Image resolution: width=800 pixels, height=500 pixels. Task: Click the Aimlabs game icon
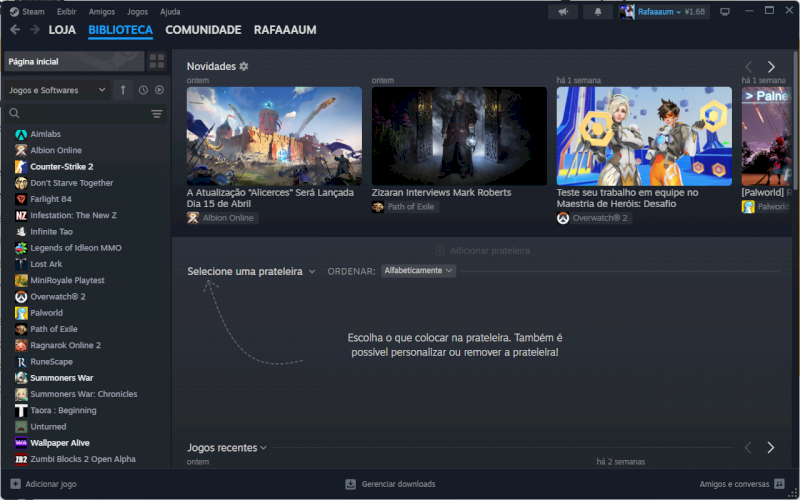(x=21, y=134)
